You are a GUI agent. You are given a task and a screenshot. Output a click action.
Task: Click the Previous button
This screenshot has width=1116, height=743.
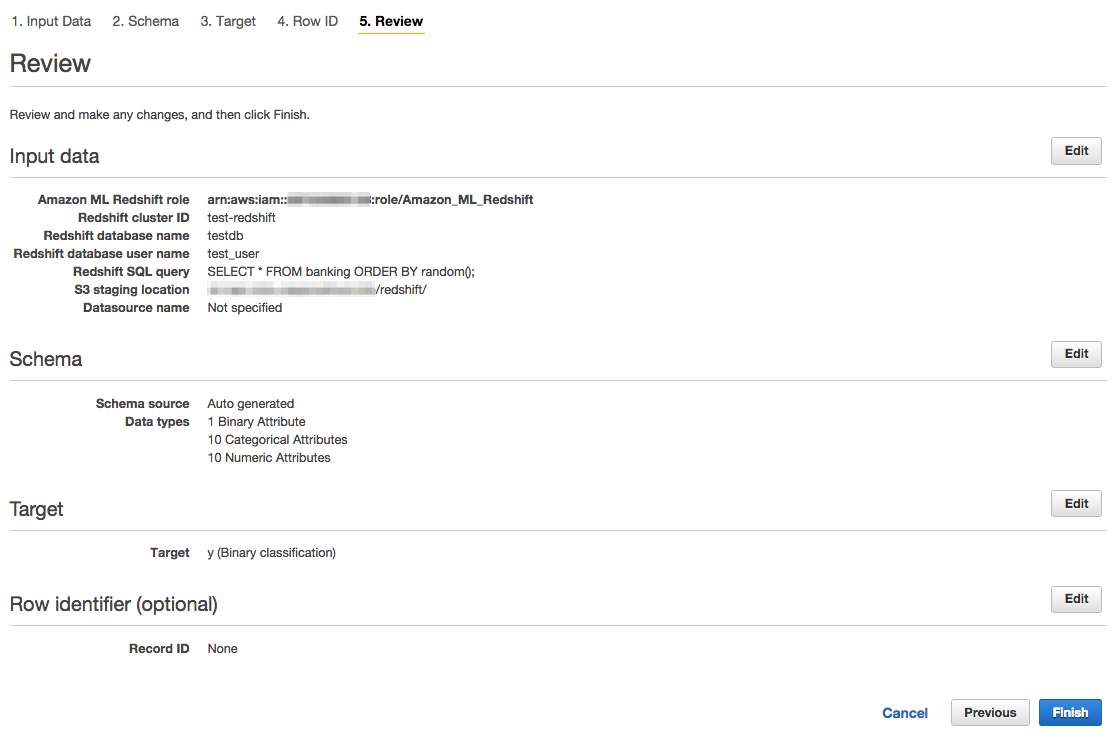(989, 712)
